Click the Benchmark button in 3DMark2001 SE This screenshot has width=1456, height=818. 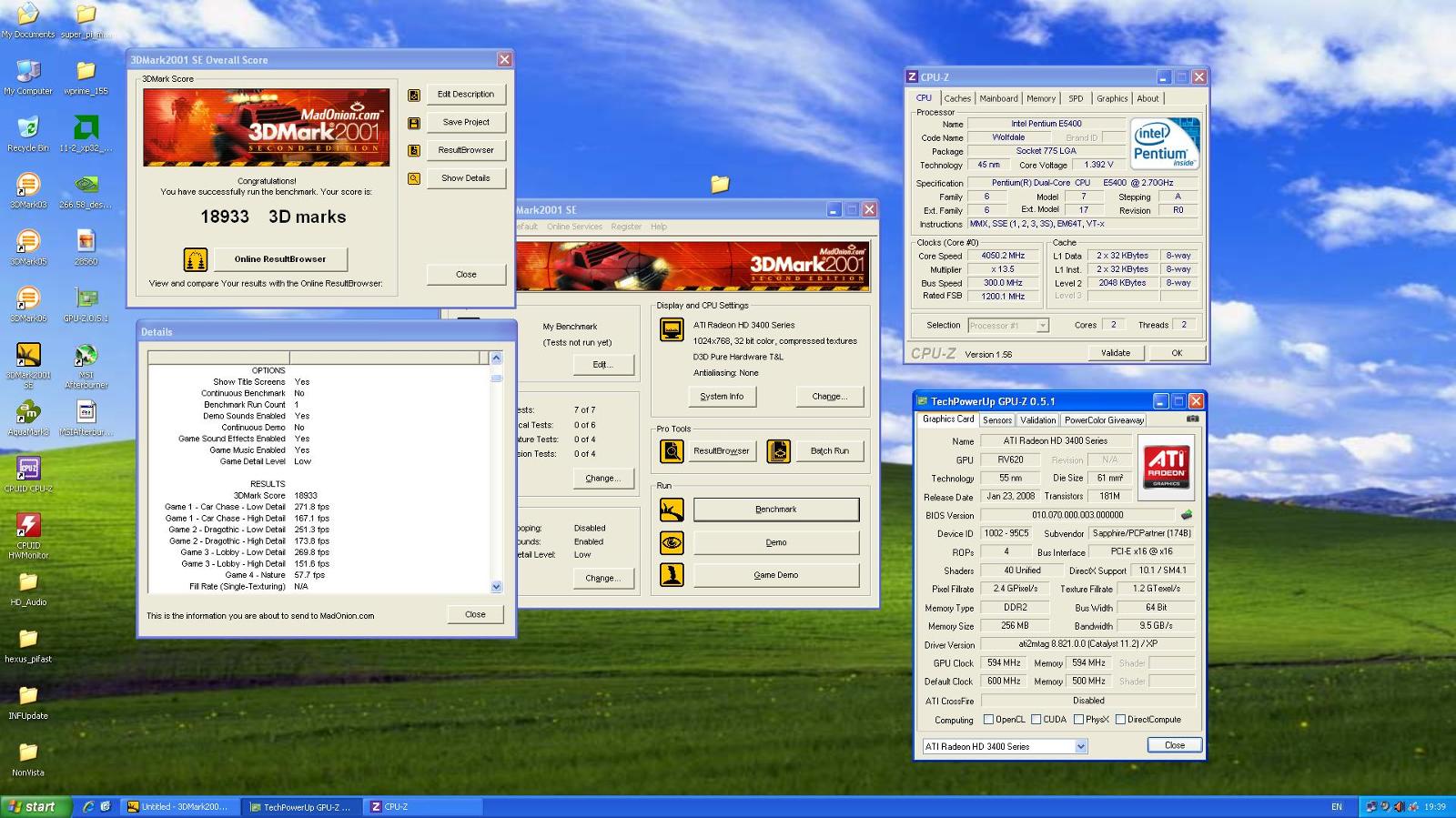click(776, 510)
